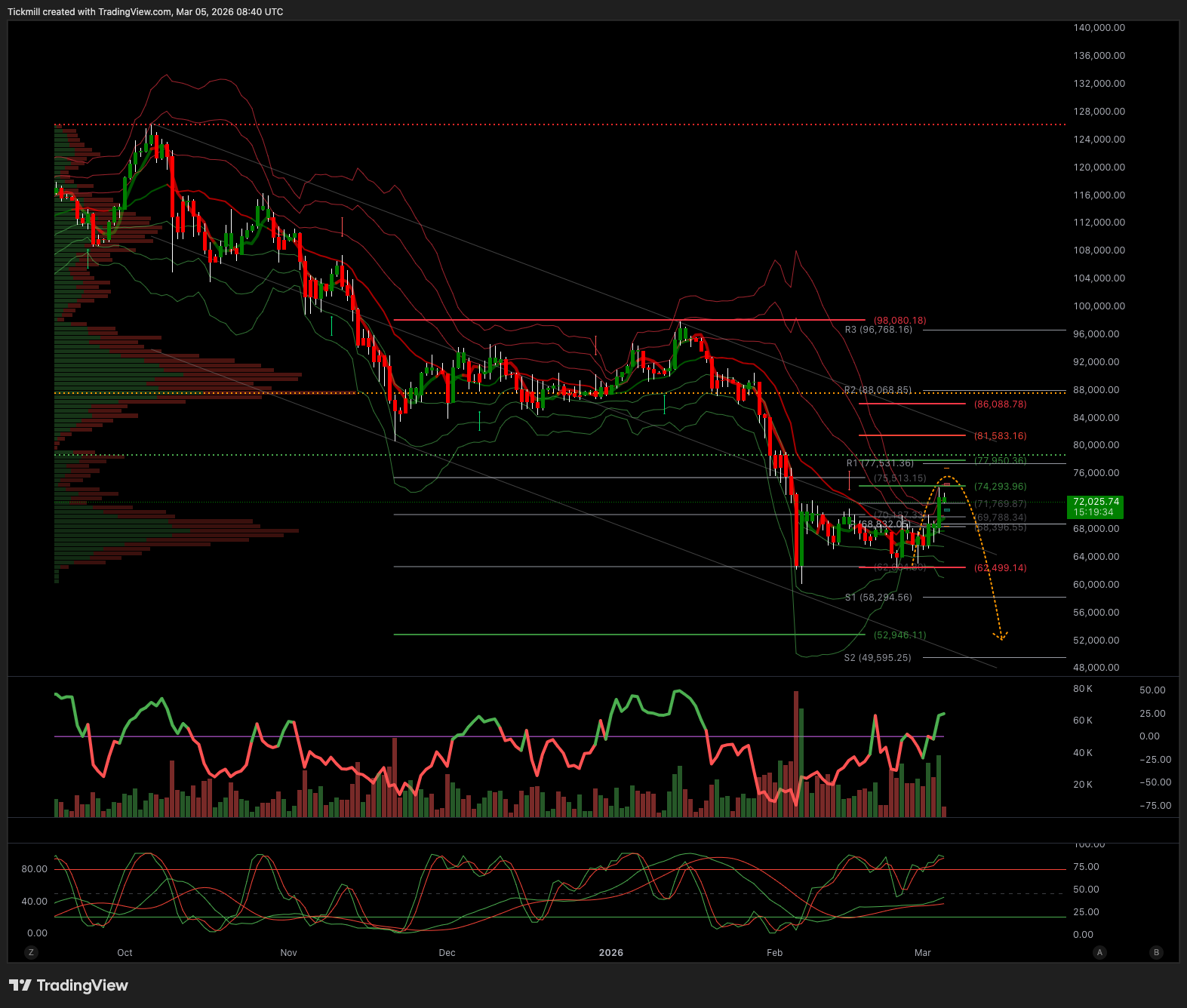This screenshot has height=1008, width=1187.
Task: Select the current price label 72,025.74
Action: pos(1096,502)
